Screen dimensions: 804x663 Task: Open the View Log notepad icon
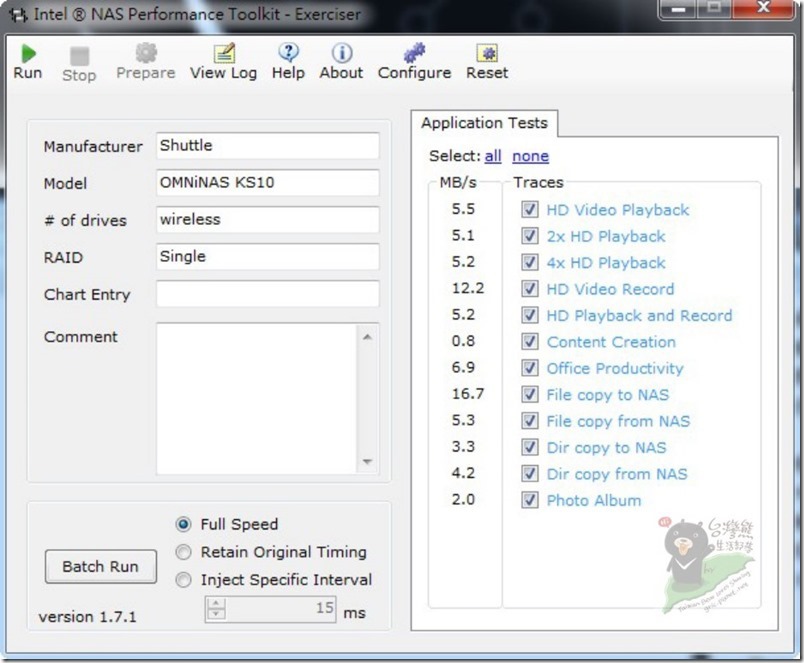(x=224, y=53)
